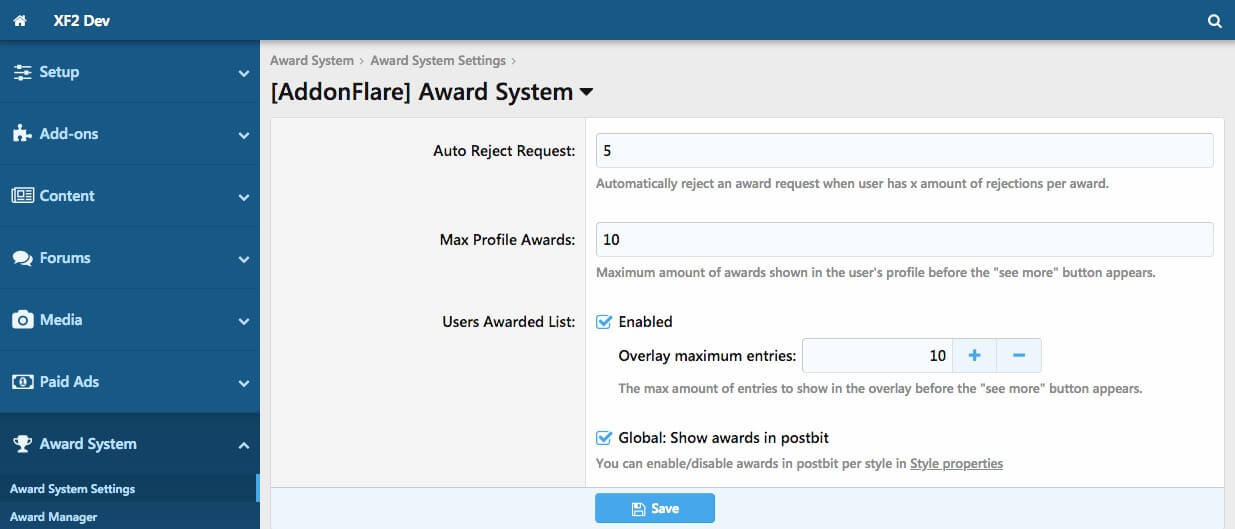Select Award System Settings sidebar item

point(72,489)
